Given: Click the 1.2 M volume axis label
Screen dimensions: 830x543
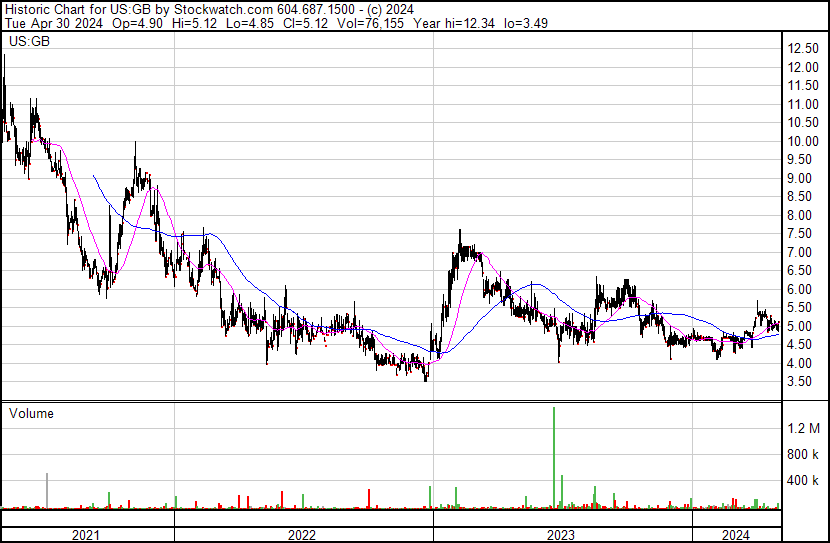Looking at the screenshot, I should tap(803, 428).
